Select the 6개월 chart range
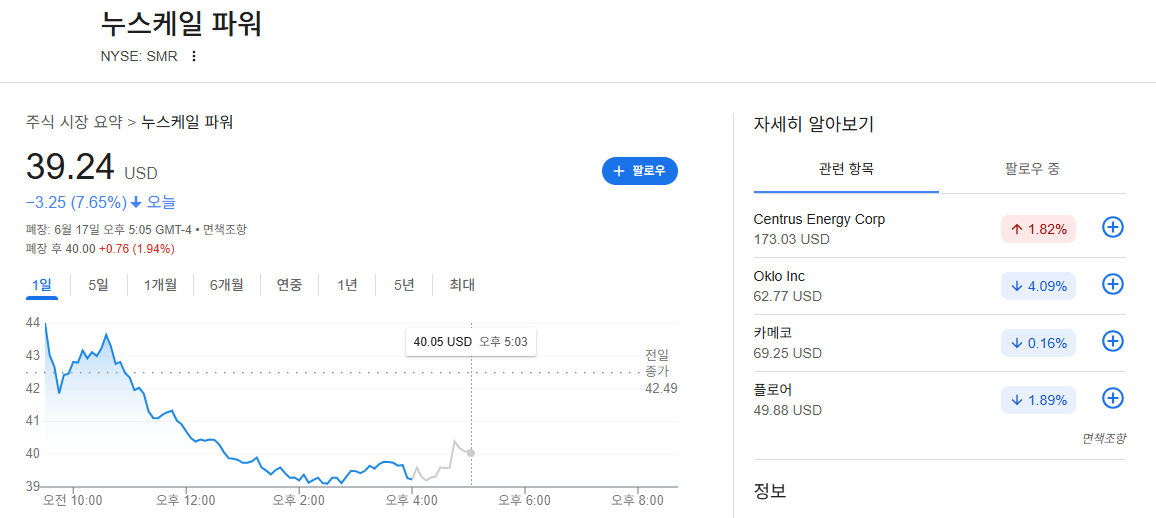1156x518 pixels. click(226, 285)
